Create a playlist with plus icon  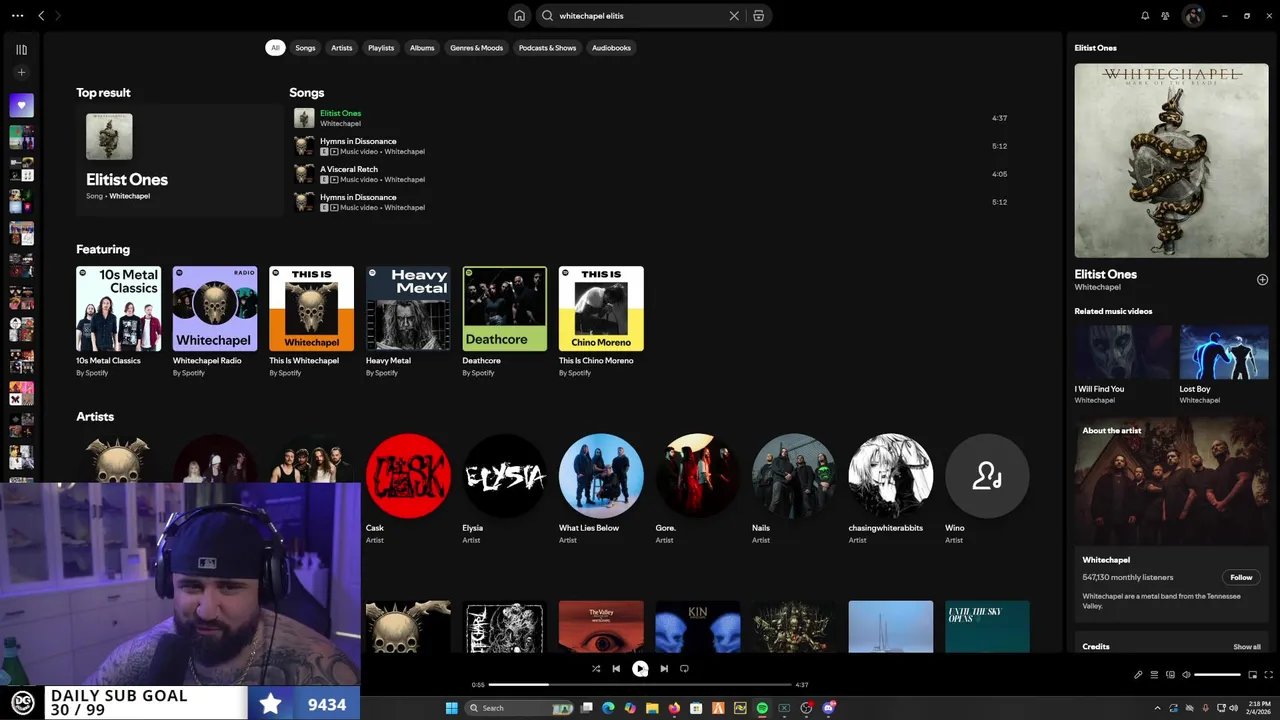[21, 72]
